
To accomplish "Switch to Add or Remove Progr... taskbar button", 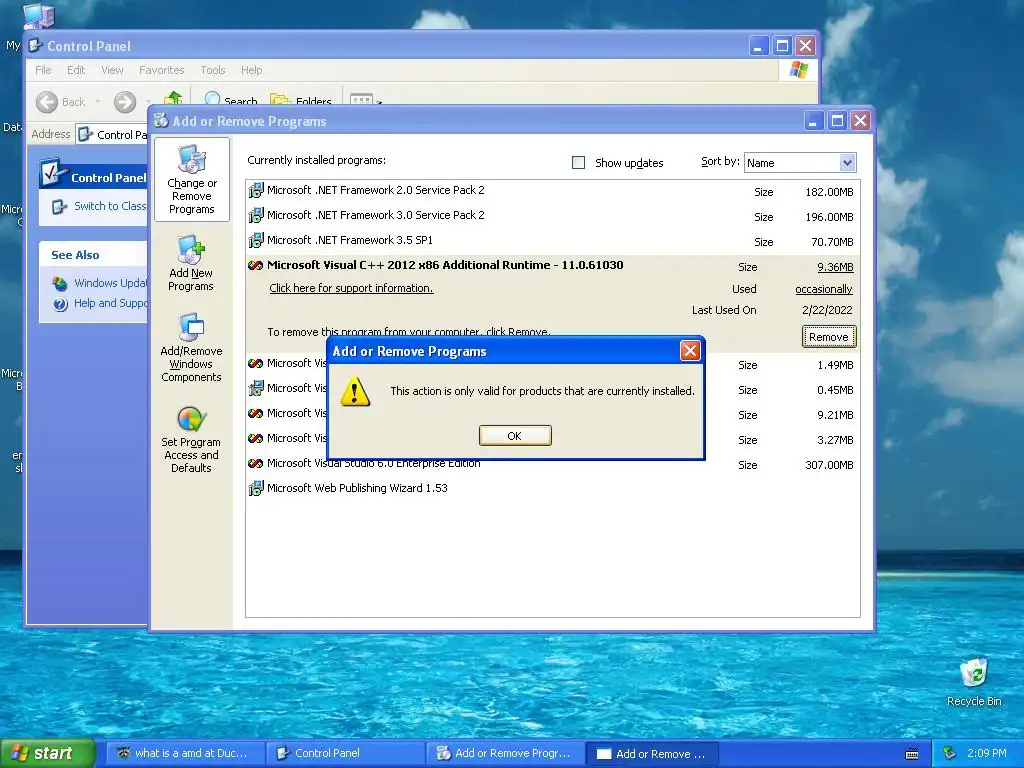I will 505,753.
